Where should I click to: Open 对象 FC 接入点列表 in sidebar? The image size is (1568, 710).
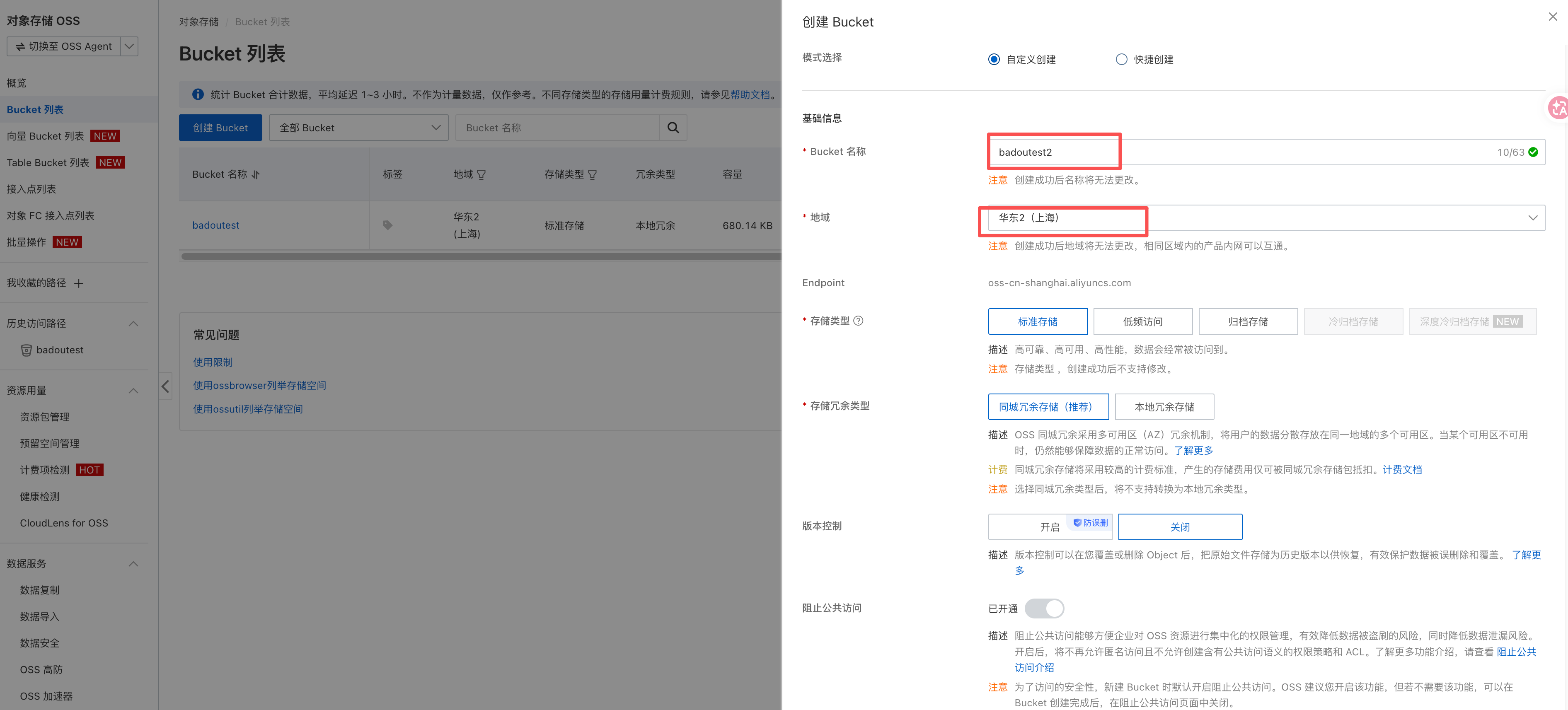tap(51, 216)
